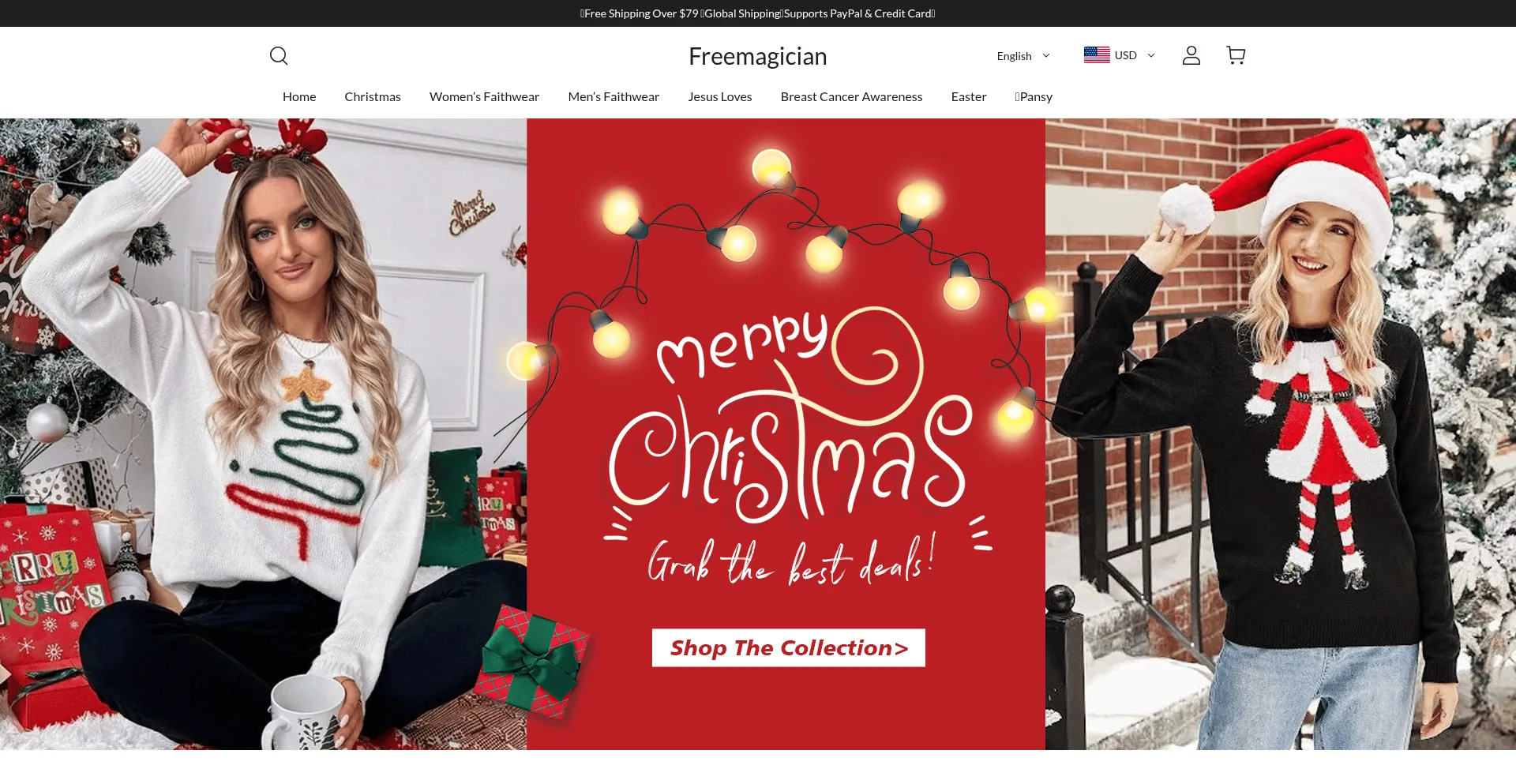Open Breast Cancer Awareness category
1516x784 pixels.
tap(851, 96)
